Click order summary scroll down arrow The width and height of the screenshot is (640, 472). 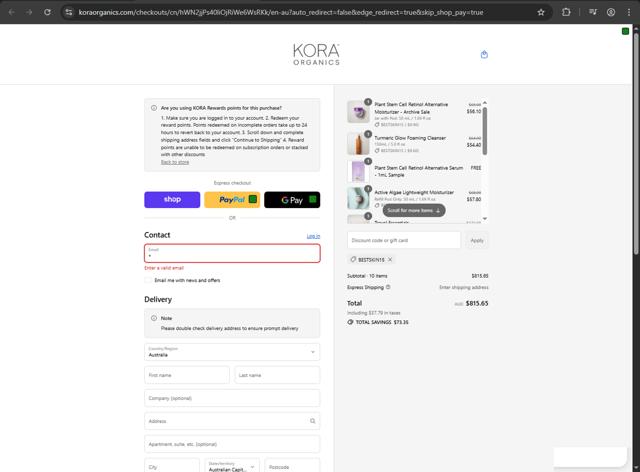pyautogui.click(x=485, y=219)
